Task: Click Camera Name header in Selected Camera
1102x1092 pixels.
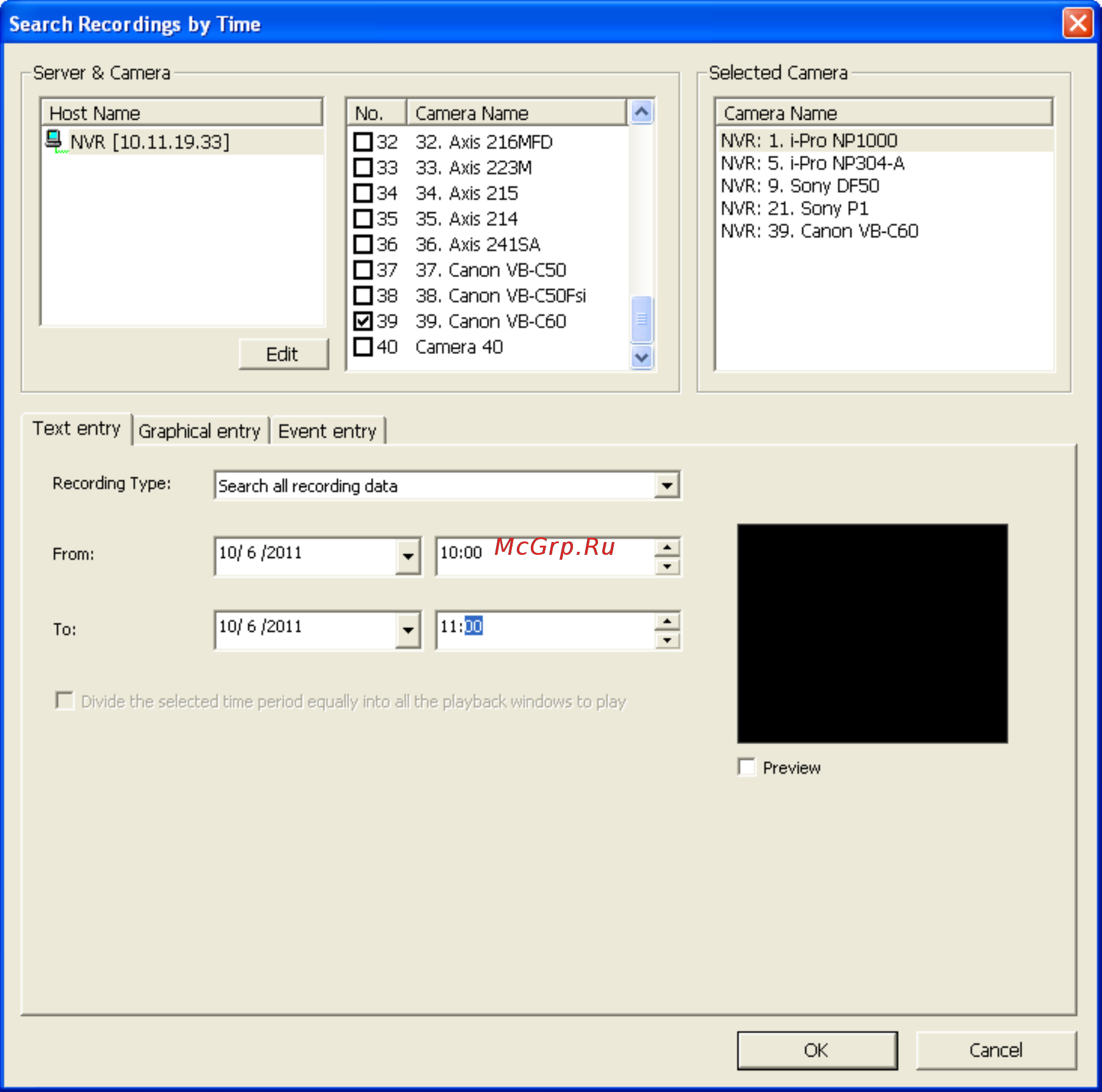Action: tap(884, 113)
